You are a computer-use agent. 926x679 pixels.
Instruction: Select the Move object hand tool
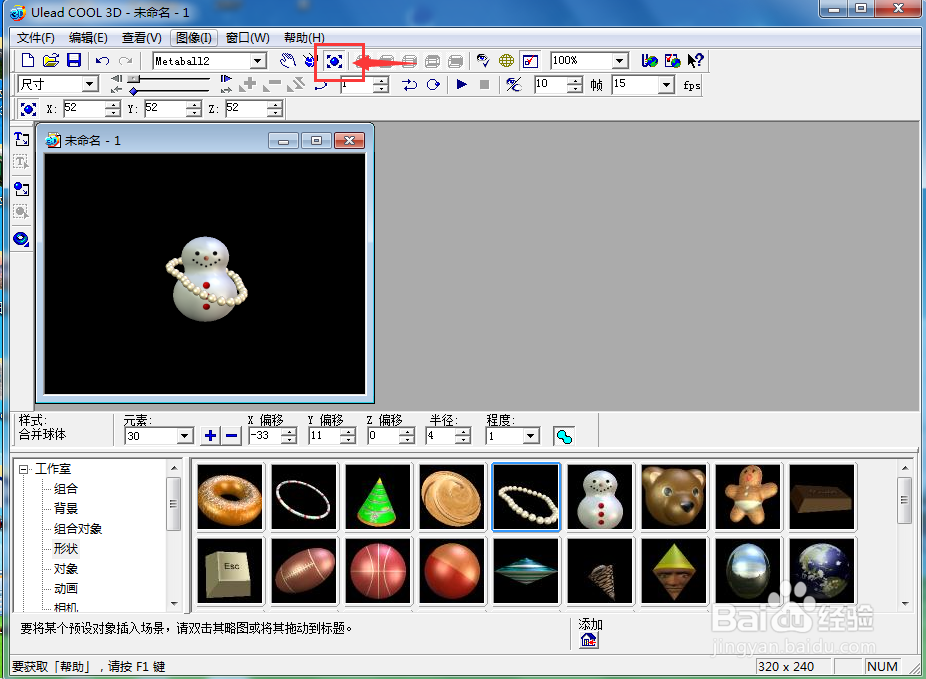(288, 61)
